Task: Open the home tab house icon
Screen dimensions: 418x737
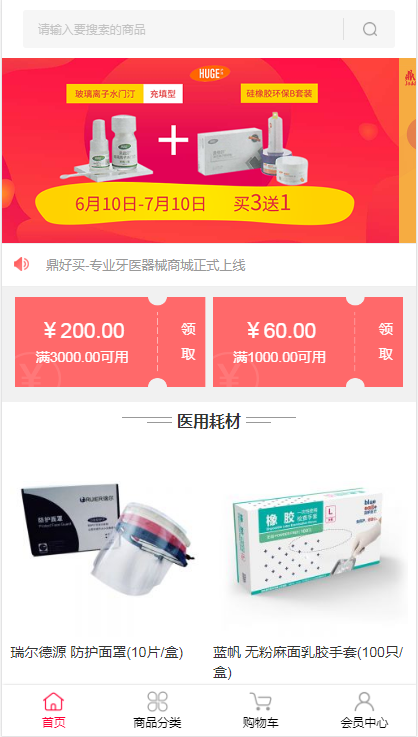Action: point(54,701)
